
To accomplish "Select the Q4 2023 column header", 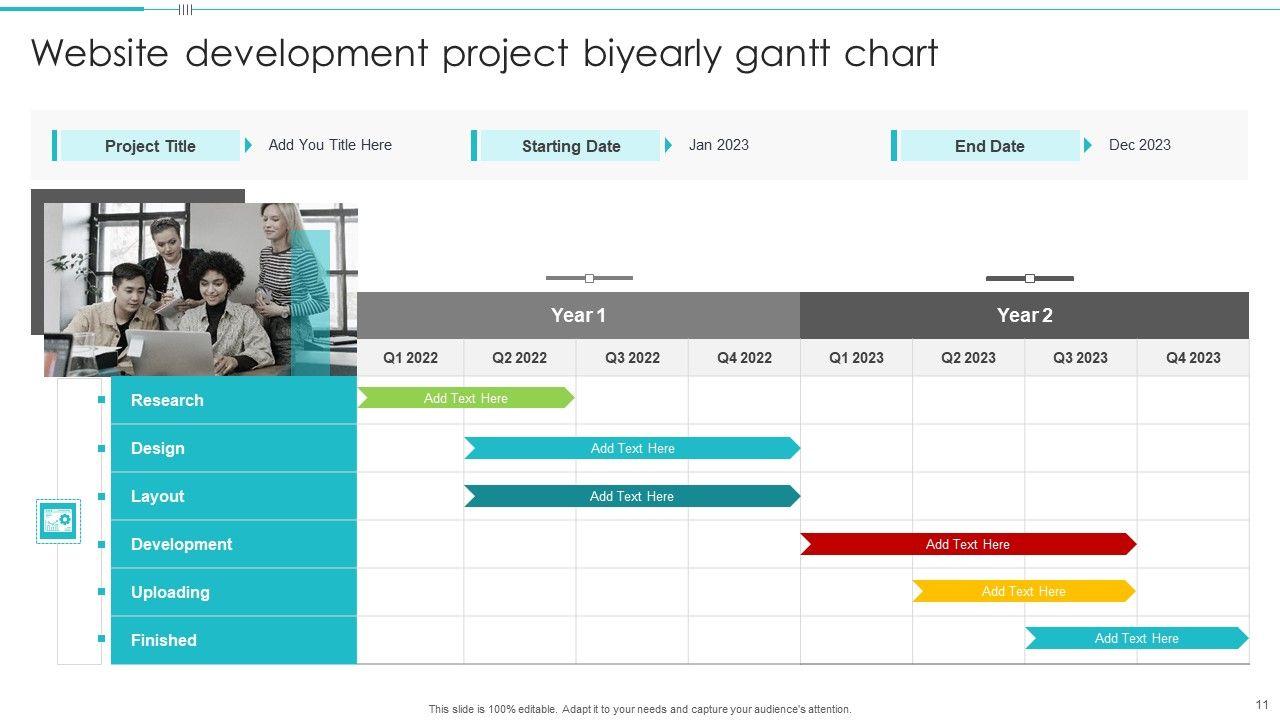I will click(x=1193, y=358).
